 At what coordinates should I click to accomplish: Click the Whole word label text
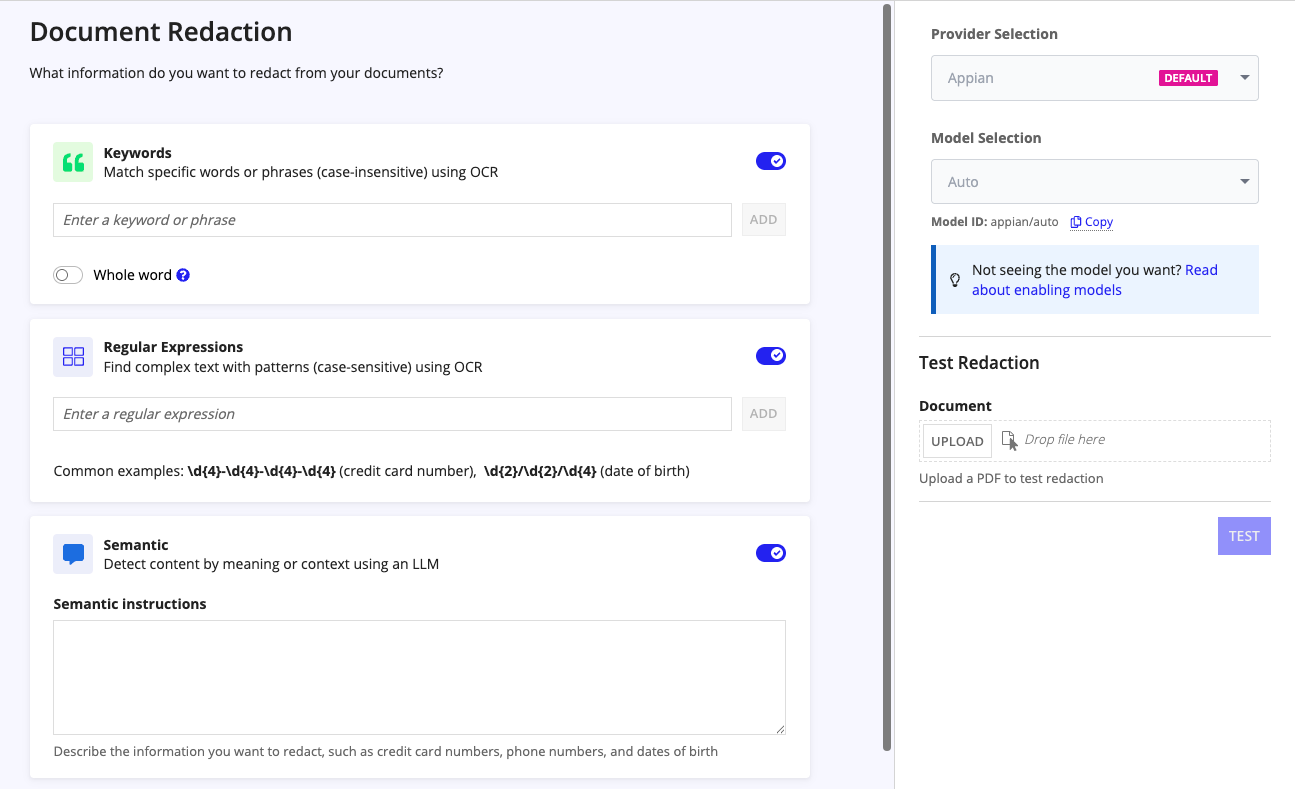(133, 275)
